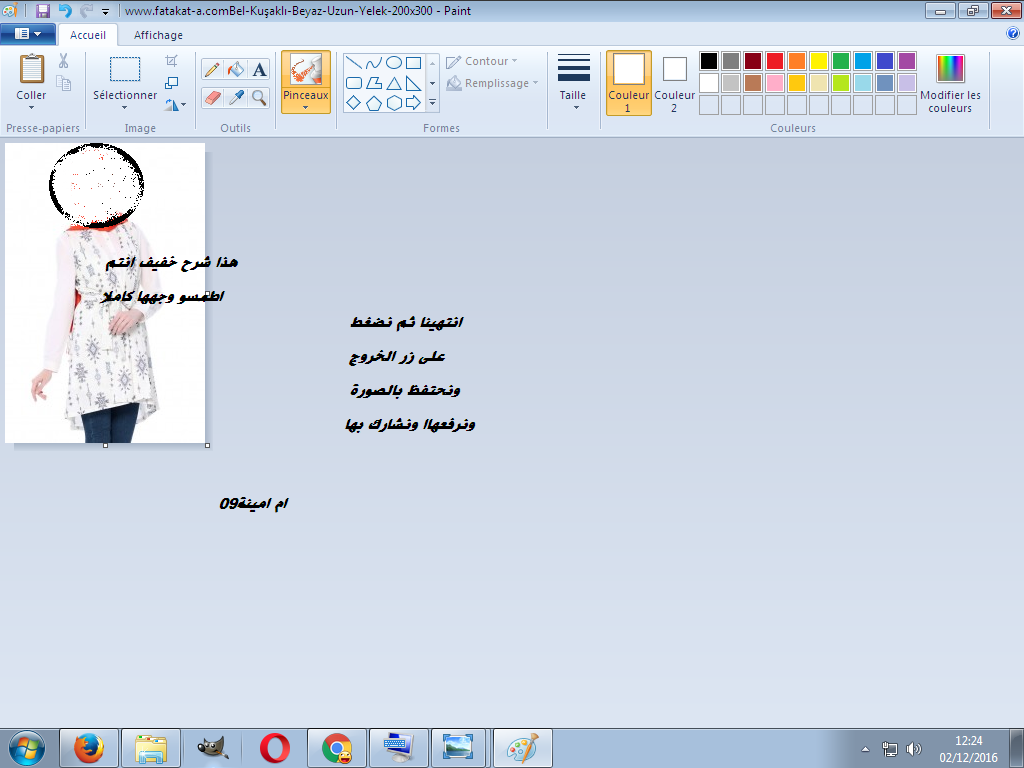
Task: Expand the Pinceaux brush options
Action: tap(305, 106)
